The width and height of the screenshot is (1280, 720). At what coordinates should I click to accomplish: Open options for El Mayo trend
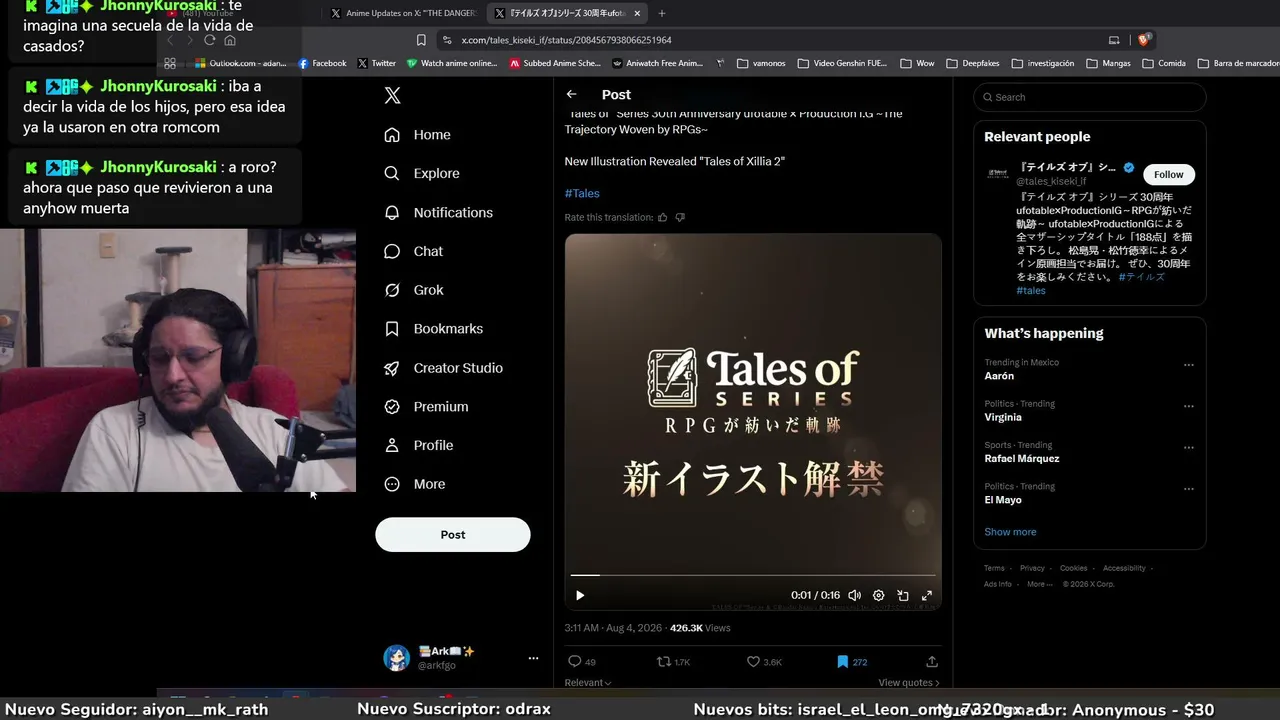point(1189,489)
